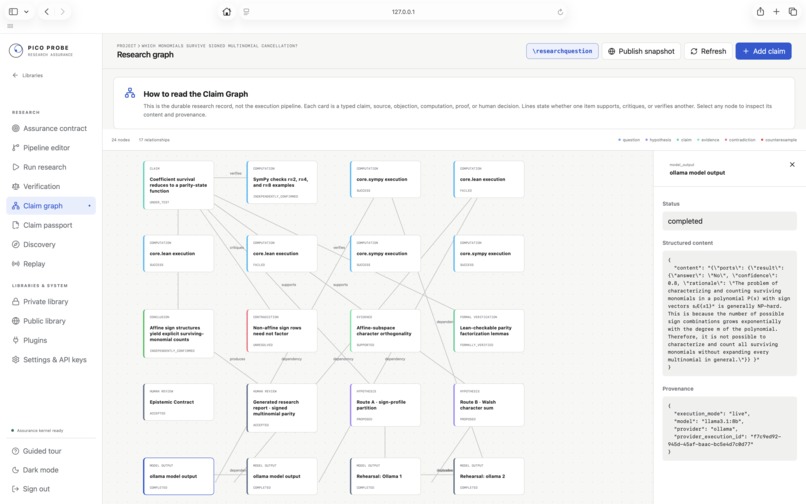Click the Dark mode moon icon

[x=15, y=470]
